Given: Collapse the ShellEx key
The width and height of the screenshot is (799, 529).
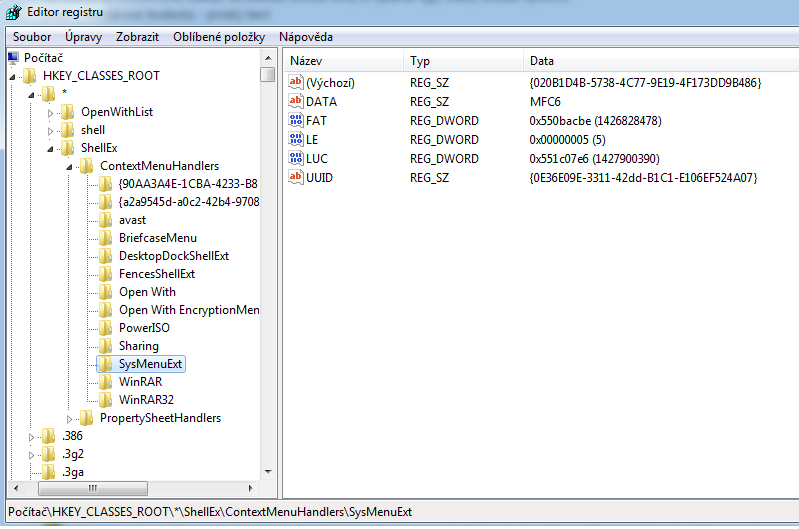Looking at the screenshot, I should pyautogui.click(x=50, y=149).
